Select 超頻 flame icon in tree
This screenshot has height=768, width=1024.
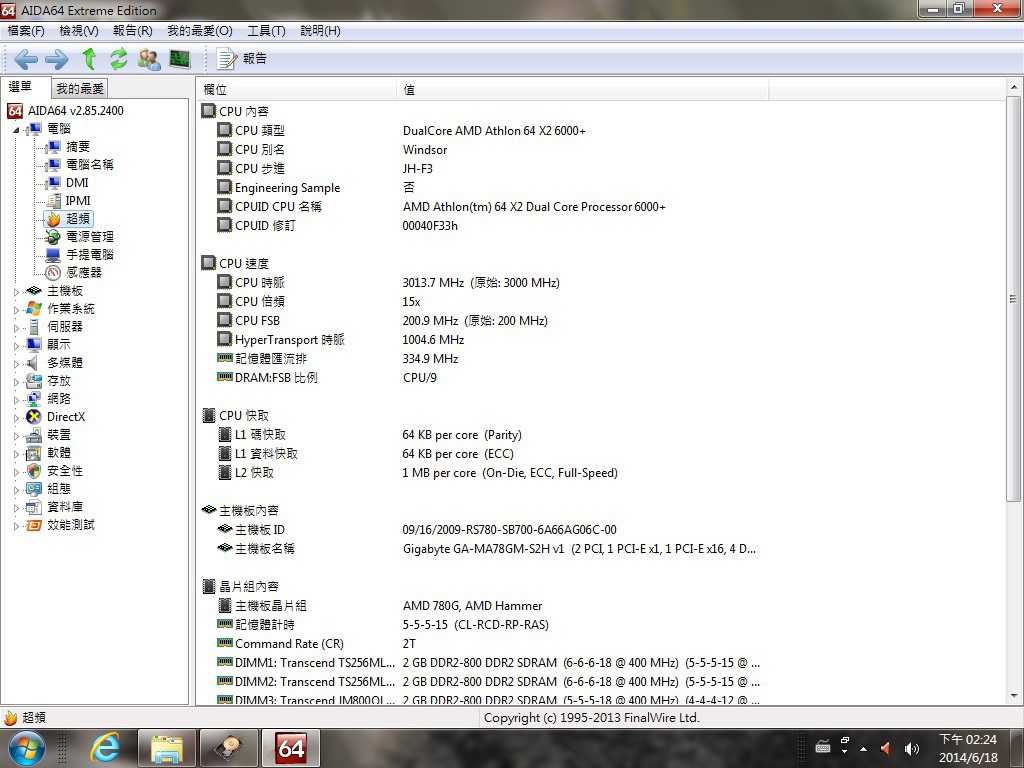[x=54, y=219]
